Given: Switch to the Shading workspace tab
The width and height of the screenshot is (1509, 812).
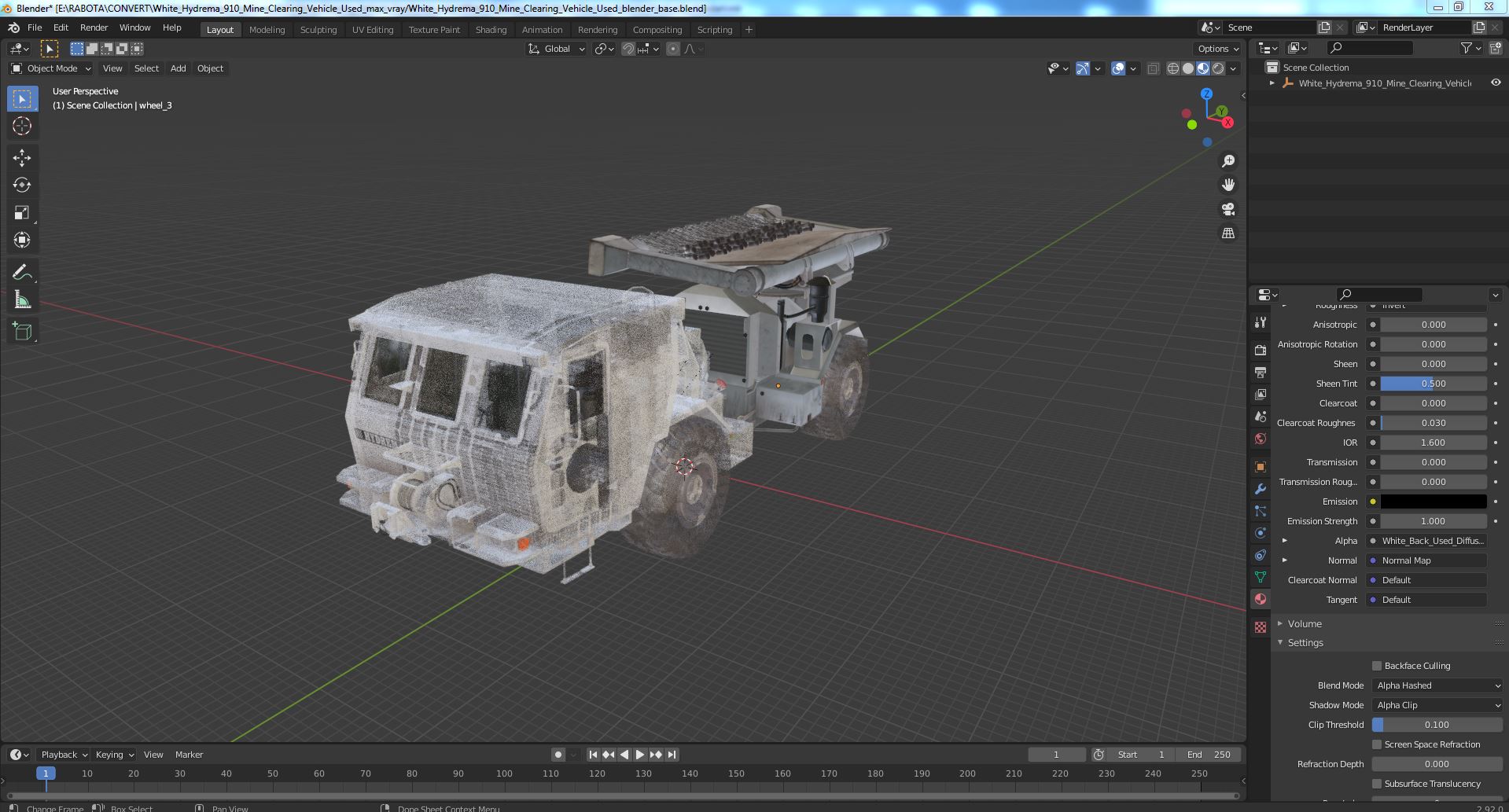Looking at the screenshot, I should [491, 30].
